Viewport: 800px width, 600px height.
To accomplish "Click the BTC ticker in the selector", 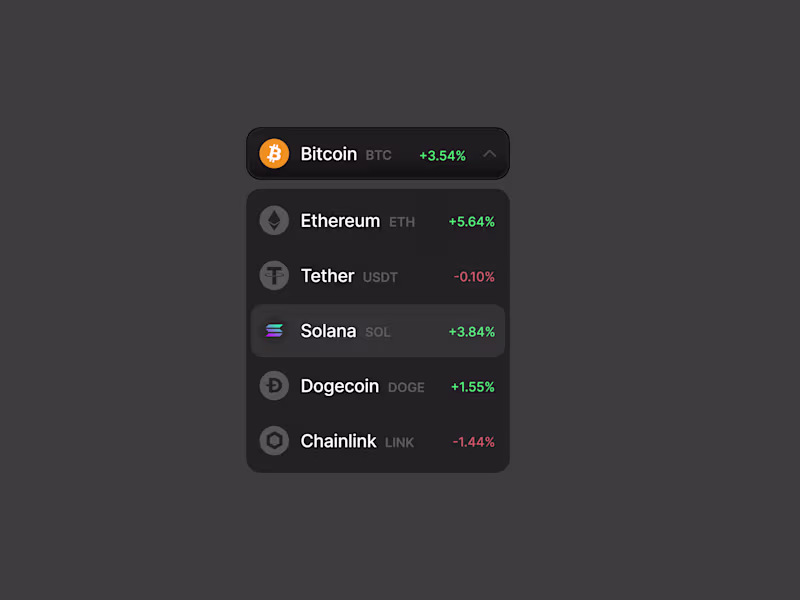I will pos(378,156).
